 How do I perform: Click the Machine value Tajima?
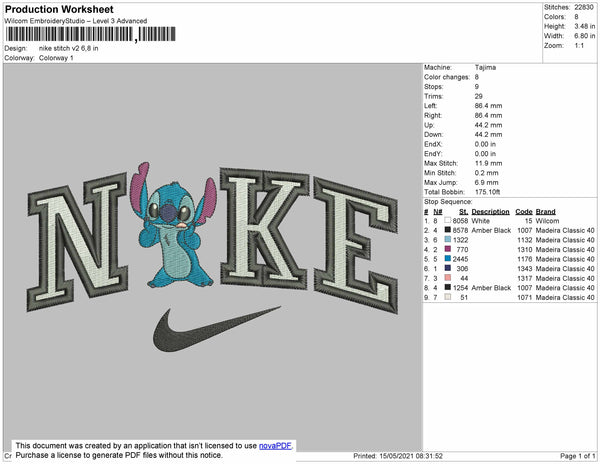pos(485,67)
